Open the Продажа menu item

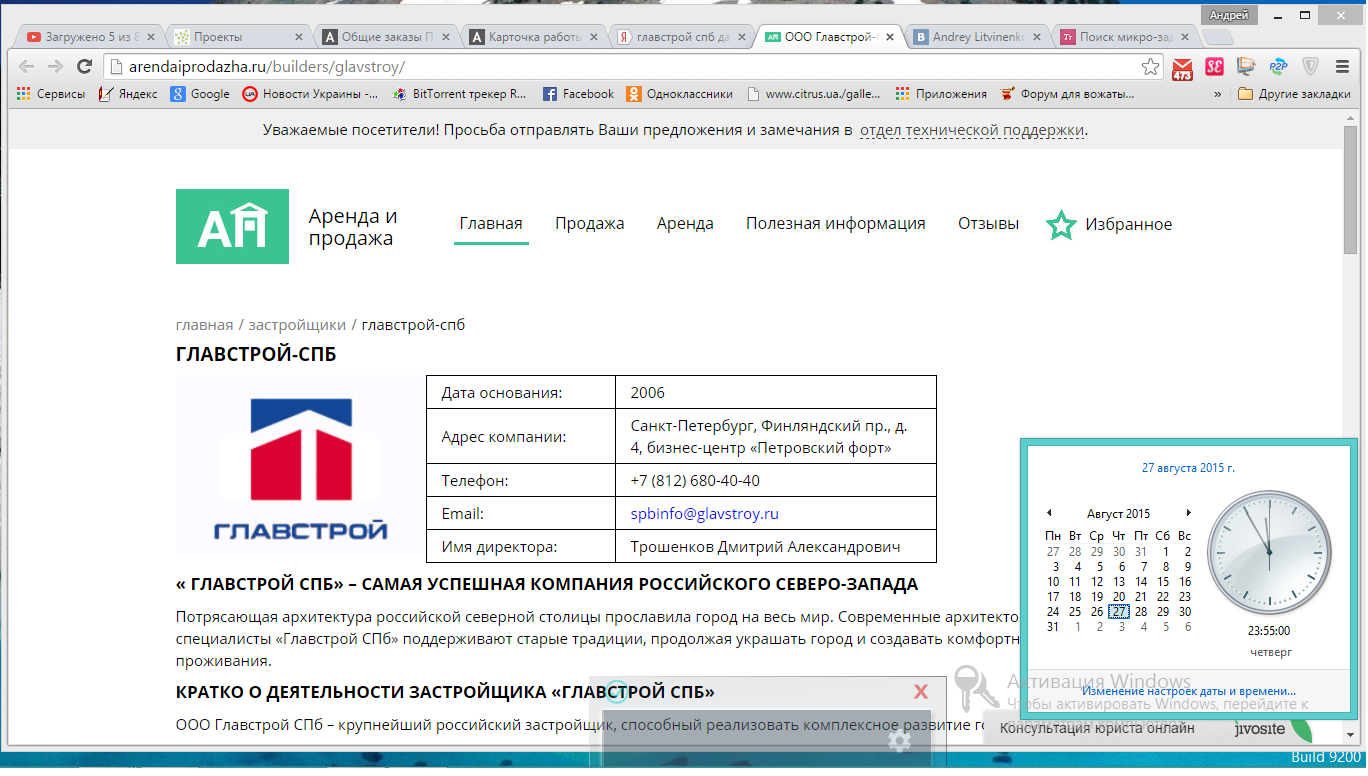click(590, 224)
